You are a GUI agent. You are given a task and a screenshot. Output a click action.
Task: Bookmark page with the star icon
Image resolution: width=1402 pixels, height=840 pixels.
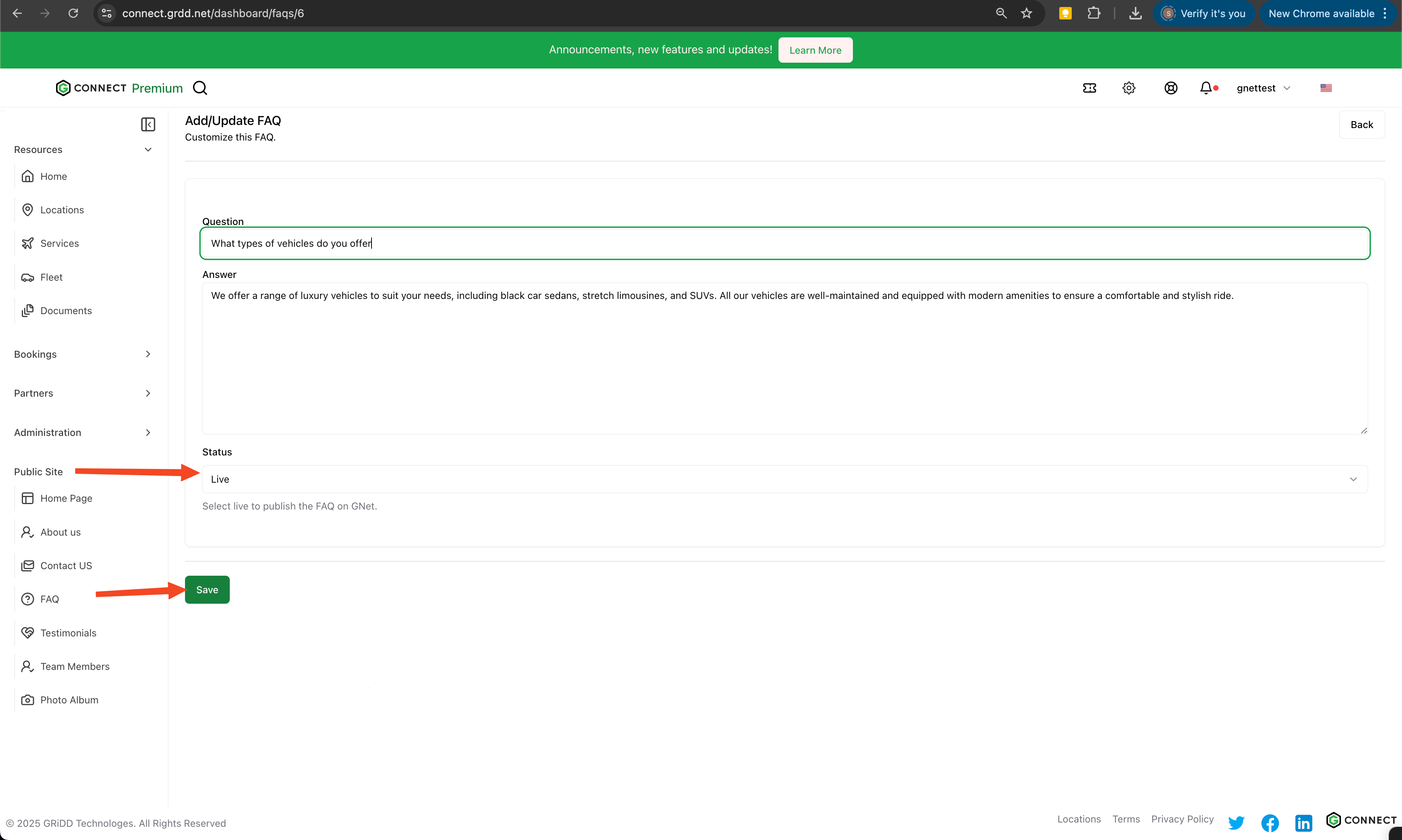(1026, 13)
